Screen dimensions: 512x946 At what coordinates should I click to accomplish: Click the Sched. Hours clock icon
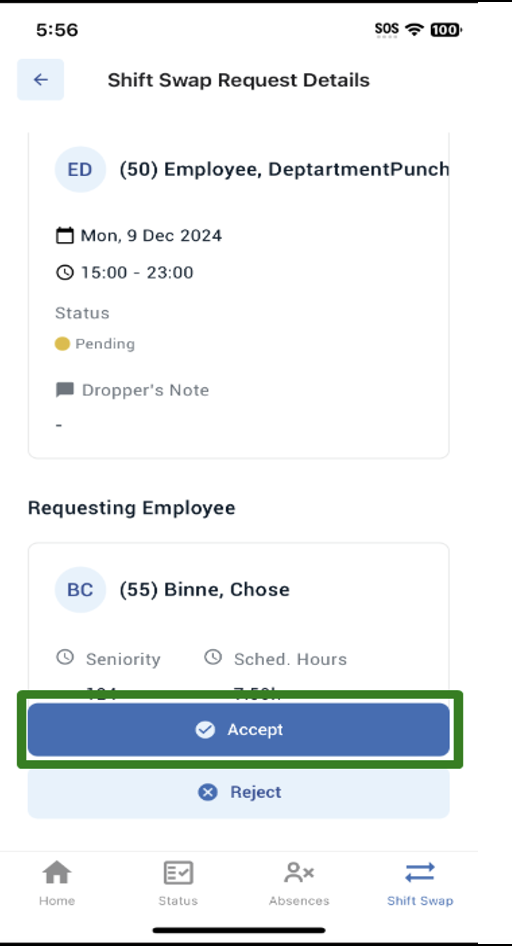click(213, 657)
